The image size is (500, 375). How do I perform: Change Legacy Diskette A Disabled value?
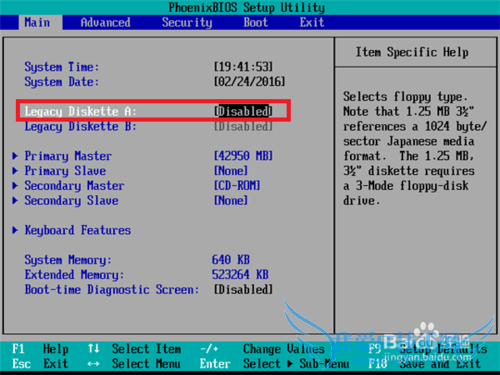point(243,111)
